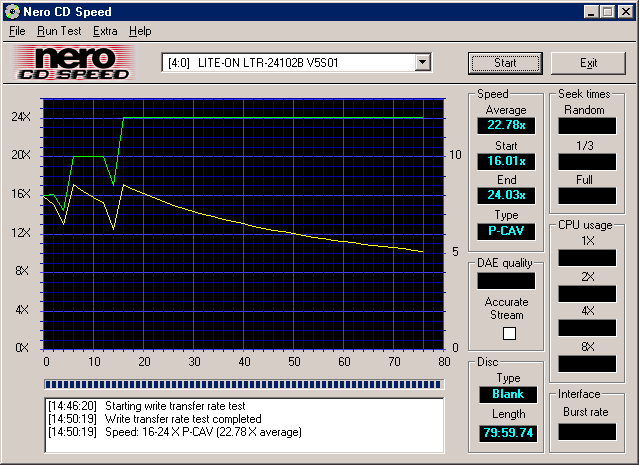The height and width of the screenshot is (465, 639).
Task: Click log line 'Speed: 16-24 X P-CAV'
Action: click(x=174, y=432)
